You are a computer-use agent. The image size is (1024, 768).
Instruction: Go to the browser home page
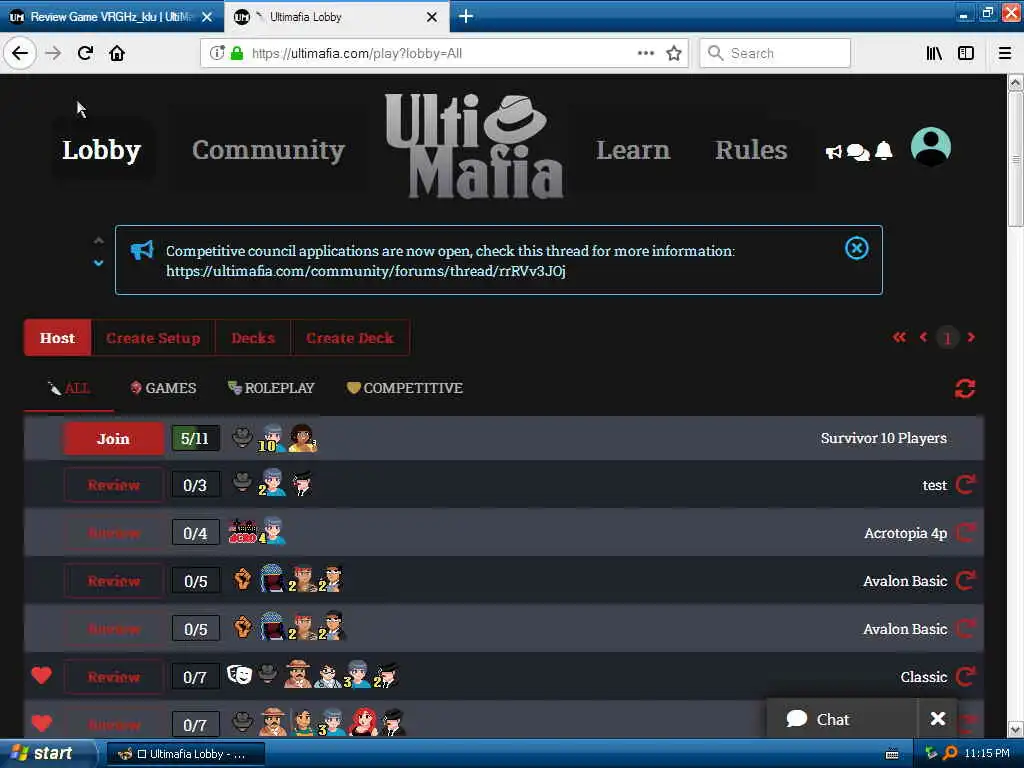(117, 53)
